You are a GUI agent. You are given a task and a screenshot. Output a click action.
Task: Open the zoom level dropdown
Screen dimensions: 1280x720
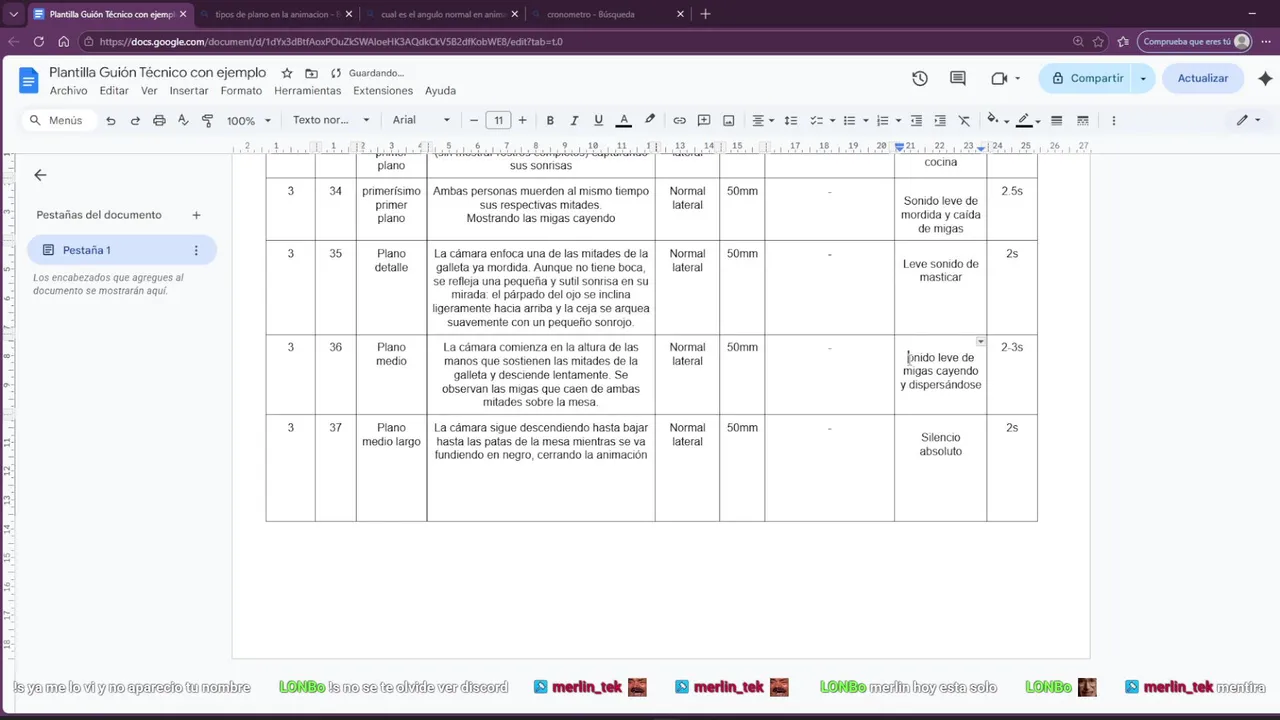(x=248, y=120)
